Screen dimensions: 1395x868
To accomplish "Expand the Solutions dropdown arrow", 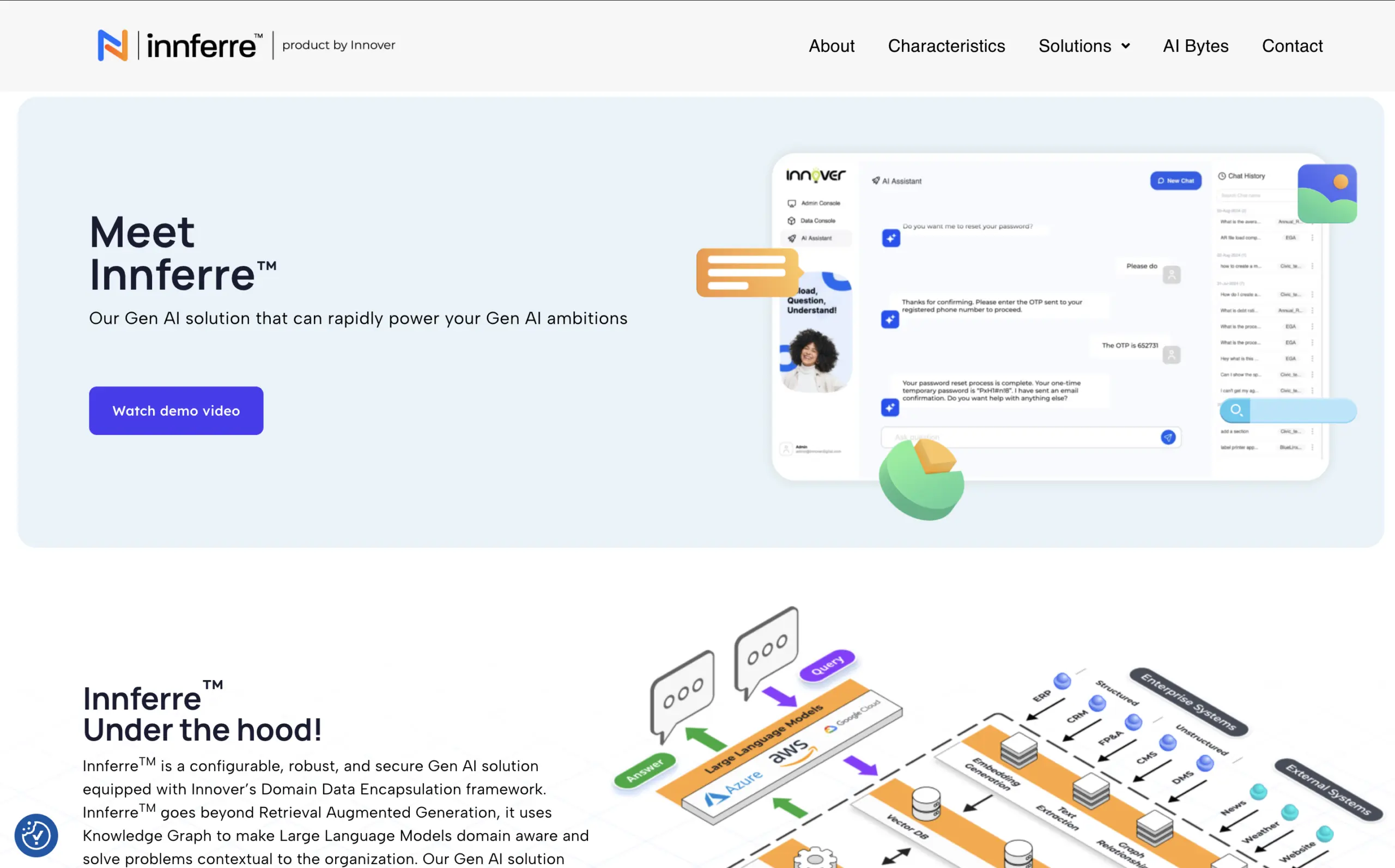I will click(x=1126, y=46).
